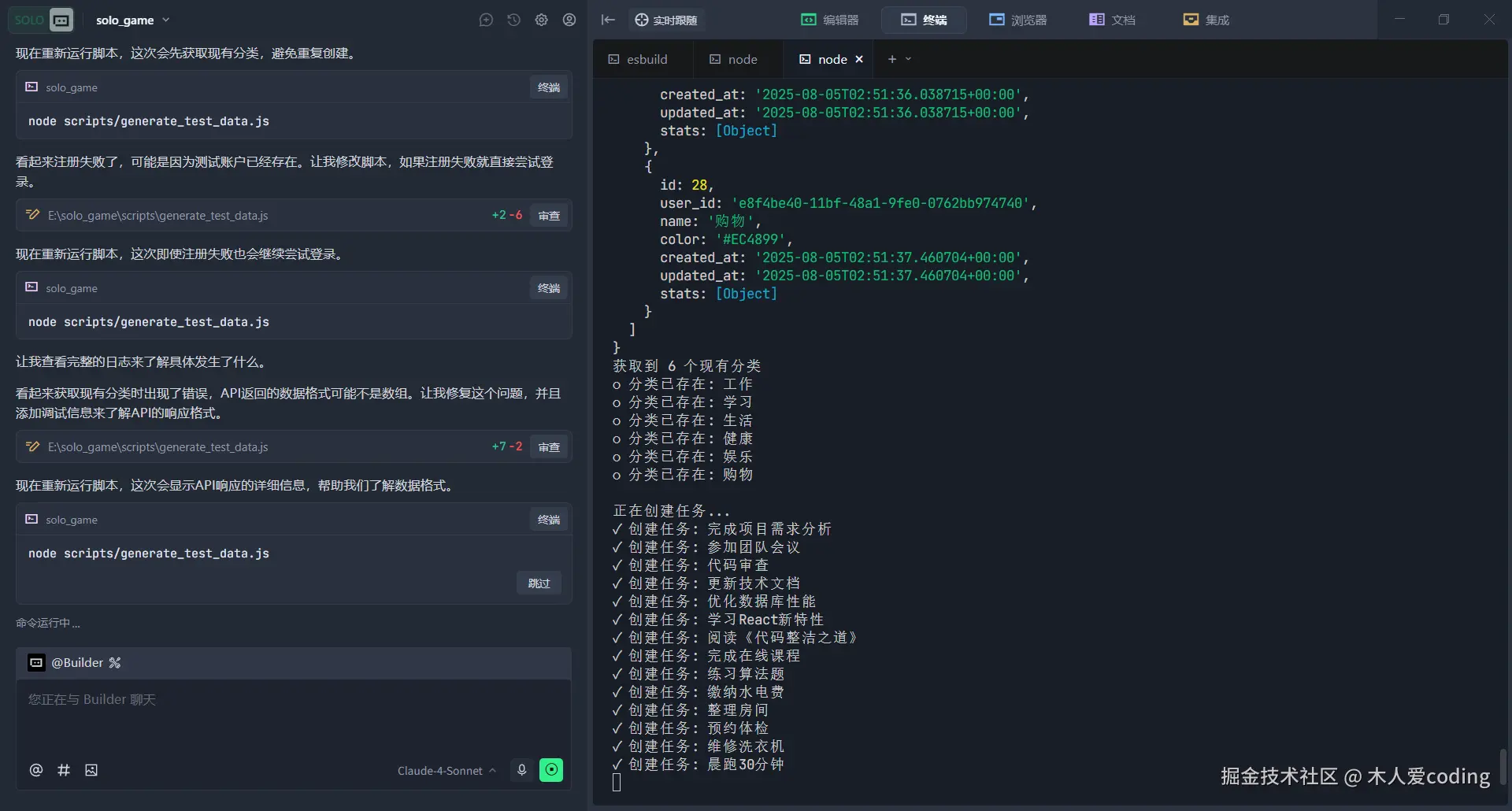
Task: Click 跳过 to skip the running command
Action: point(539,583)
